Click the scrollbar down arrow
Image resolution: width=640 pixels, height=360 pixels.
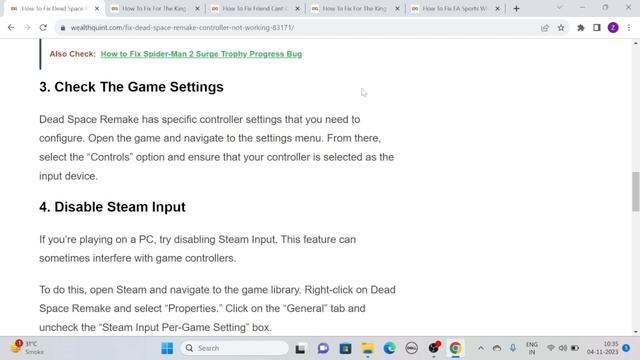click(x=636, y=332)
